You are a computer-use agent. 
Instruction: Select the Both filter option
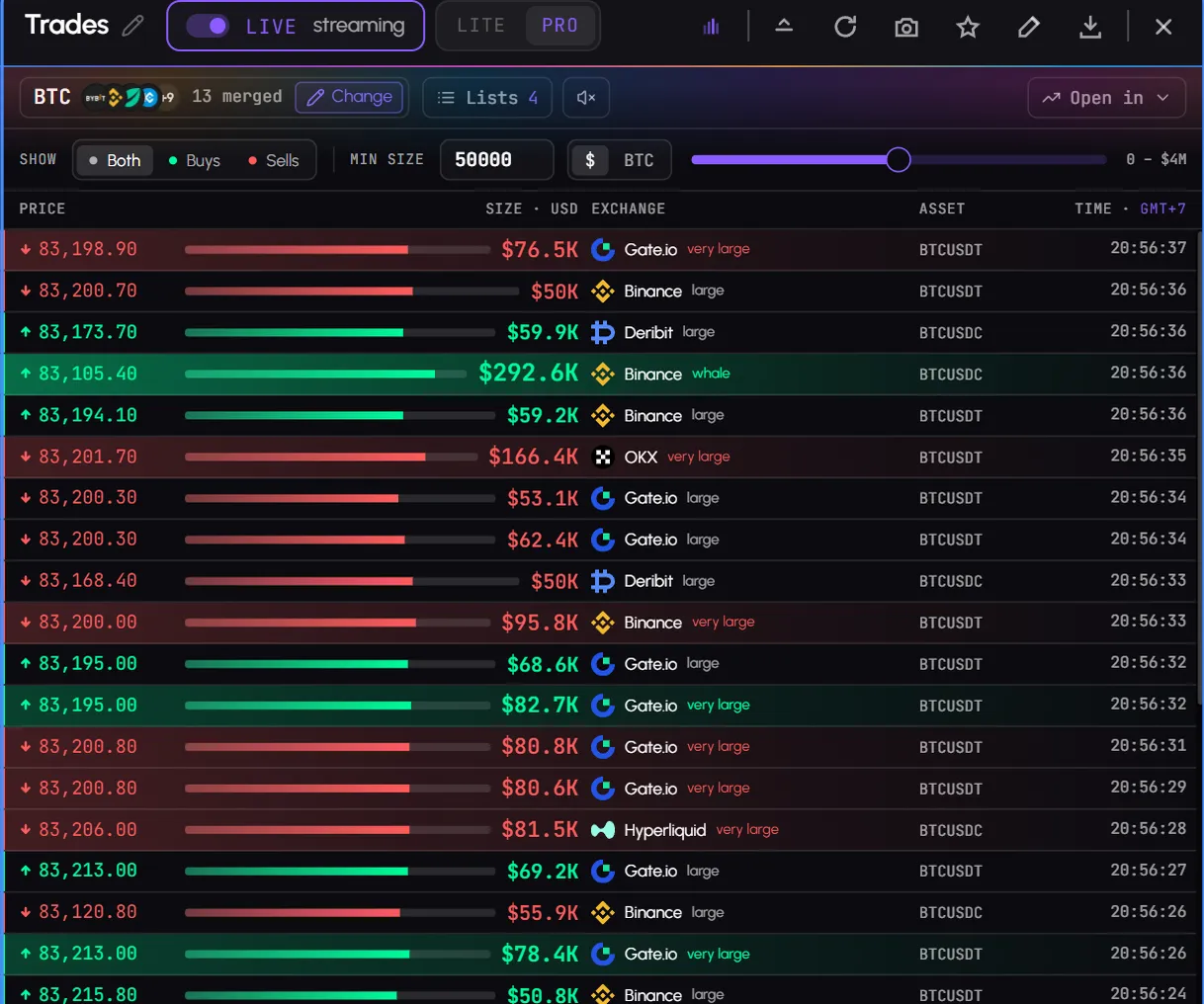[114, 160]
